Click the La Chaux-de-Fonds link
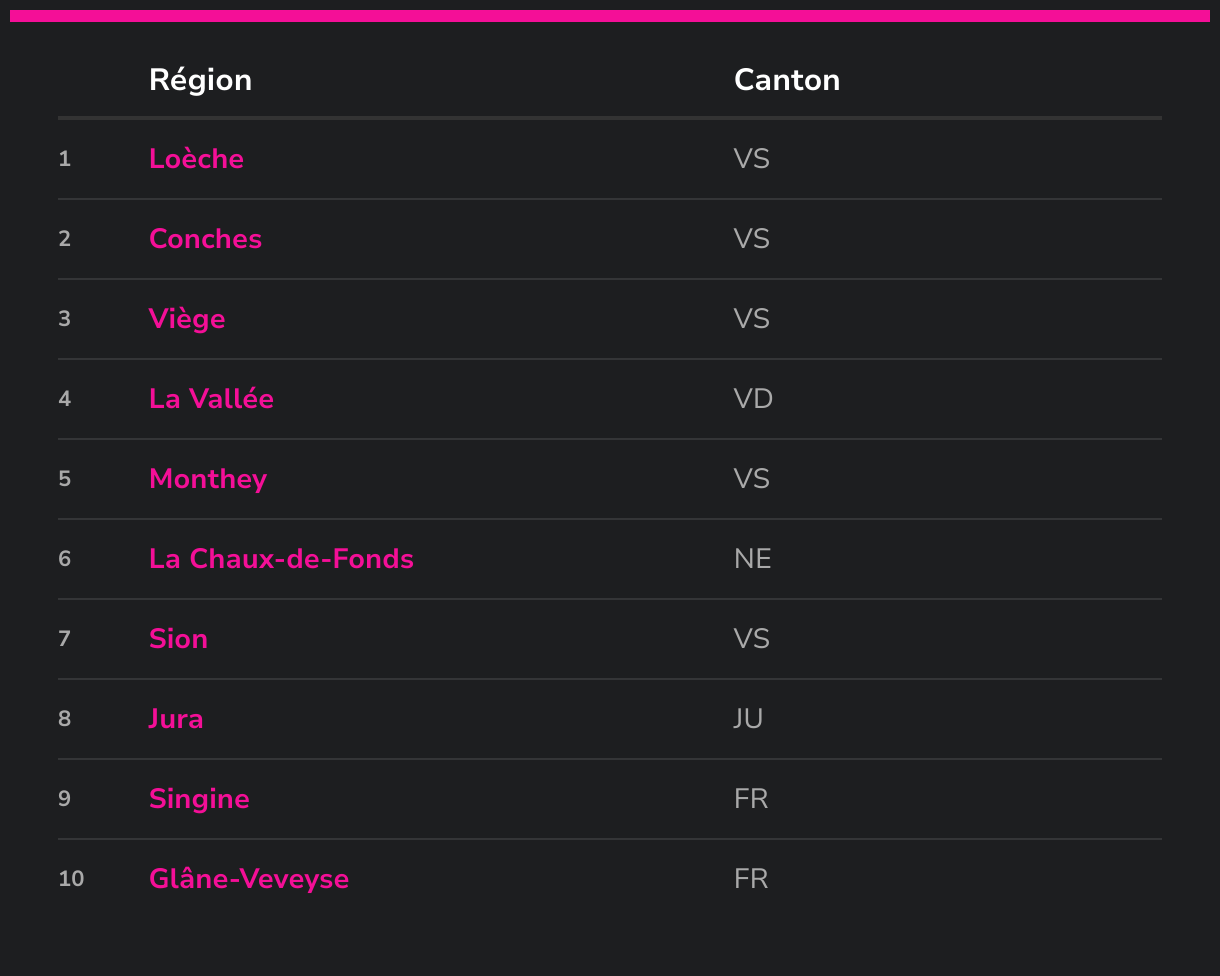1220x976 pixels. click(x=281, y=559)
